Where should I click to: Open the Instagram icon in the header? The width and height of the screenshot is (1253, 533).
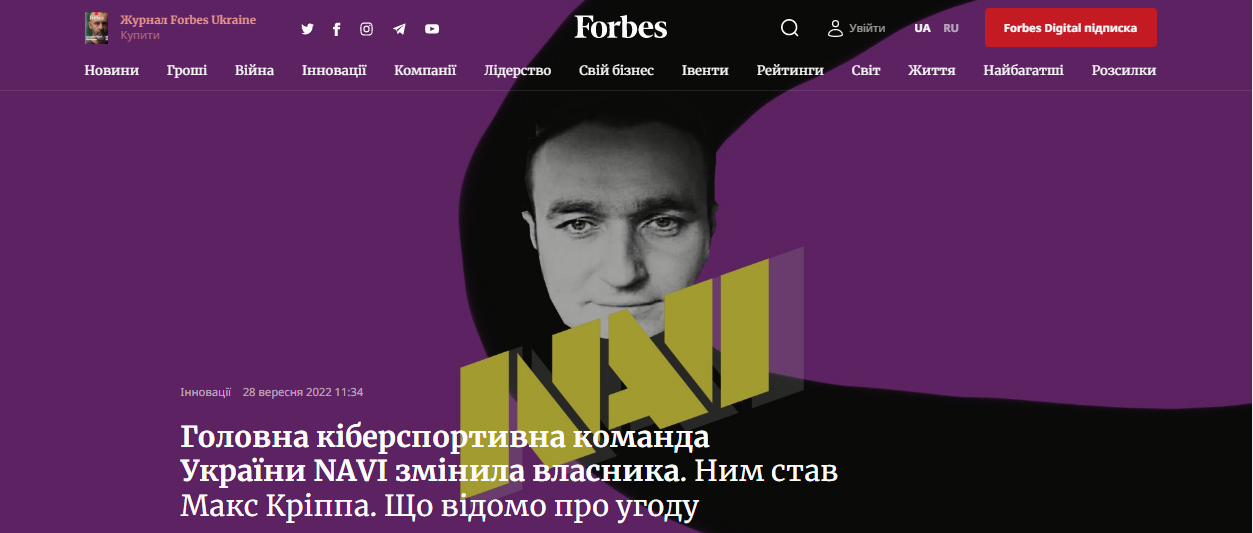(367, 29)
